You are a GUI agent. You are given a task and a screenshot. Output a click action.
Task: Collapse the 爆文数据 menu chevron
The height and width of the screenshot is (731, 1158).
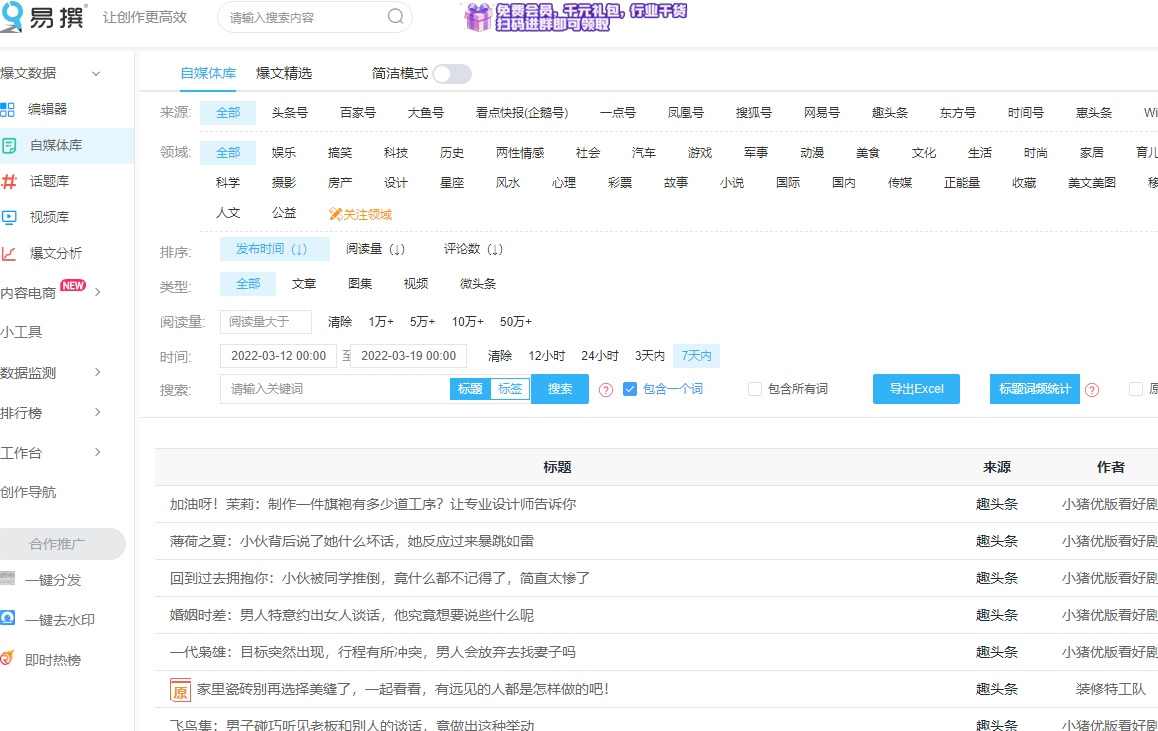(x=96, y=73)
